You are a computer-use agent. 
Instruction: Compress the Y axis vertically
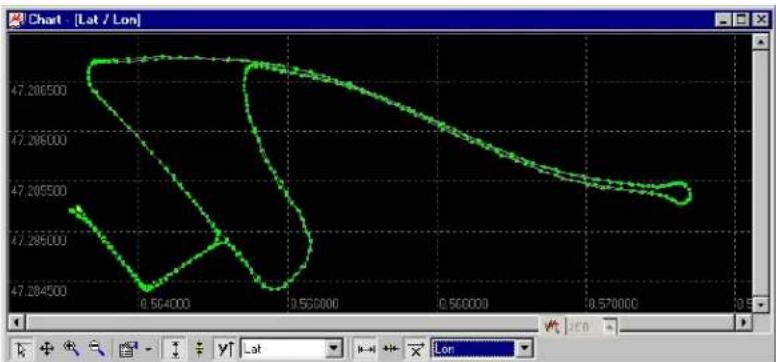199,350
